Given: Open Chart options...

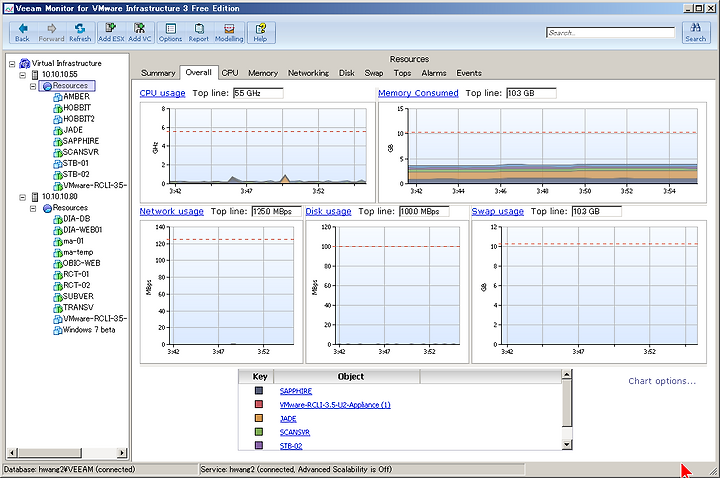Looking at the screenshot, I should pos(662,381).
